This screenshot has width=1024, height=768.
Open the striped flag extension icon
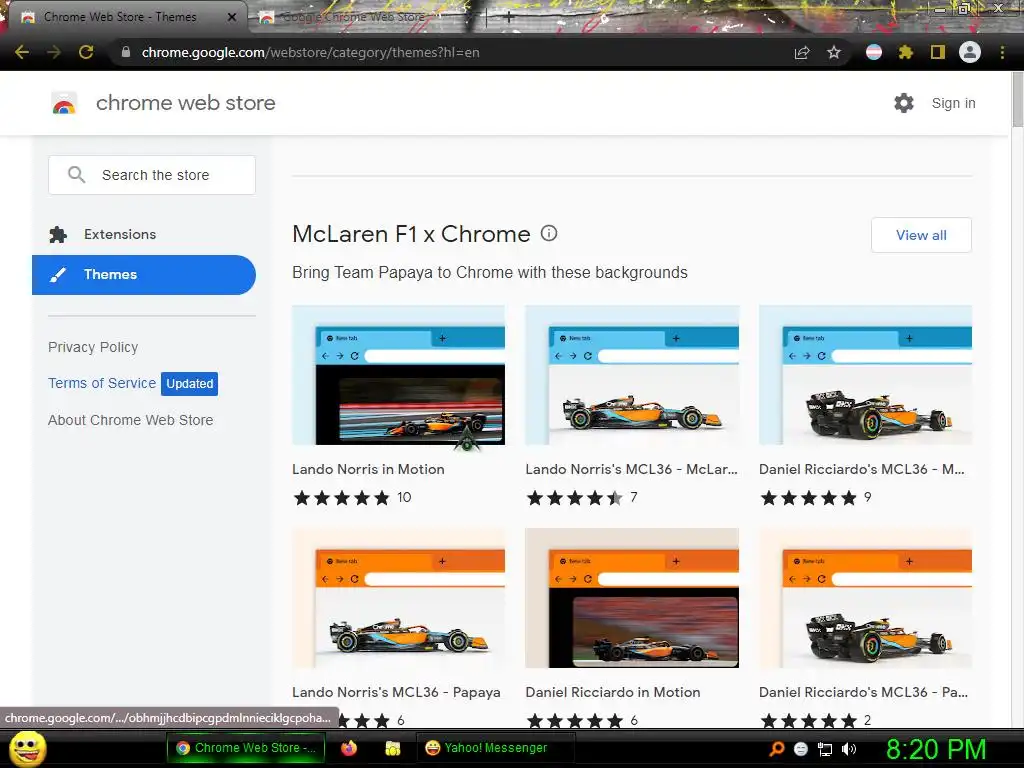(874, 52)
